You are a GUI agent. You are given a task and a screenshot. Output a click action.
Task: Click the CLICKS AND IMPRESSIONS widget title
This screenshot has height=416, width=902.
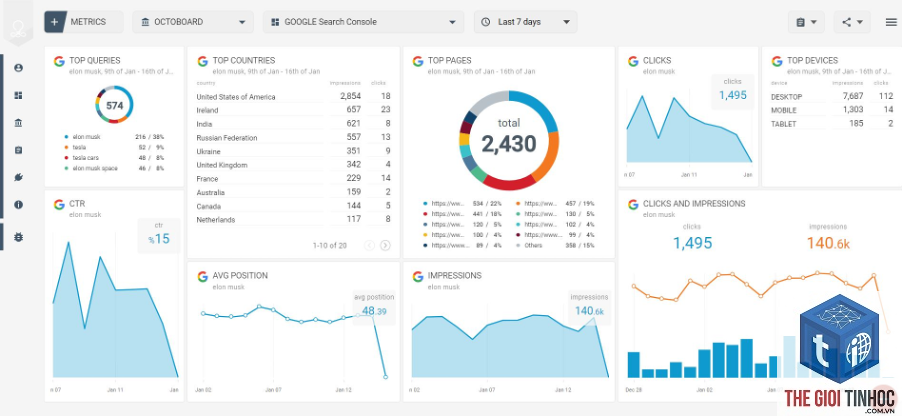pos(694,204)
